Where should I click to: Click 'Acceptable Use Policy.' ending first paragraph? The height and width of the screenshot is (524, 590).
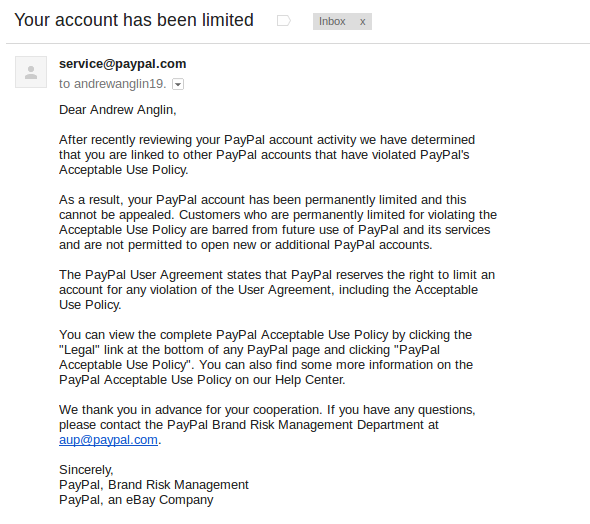tap(123, 170)
